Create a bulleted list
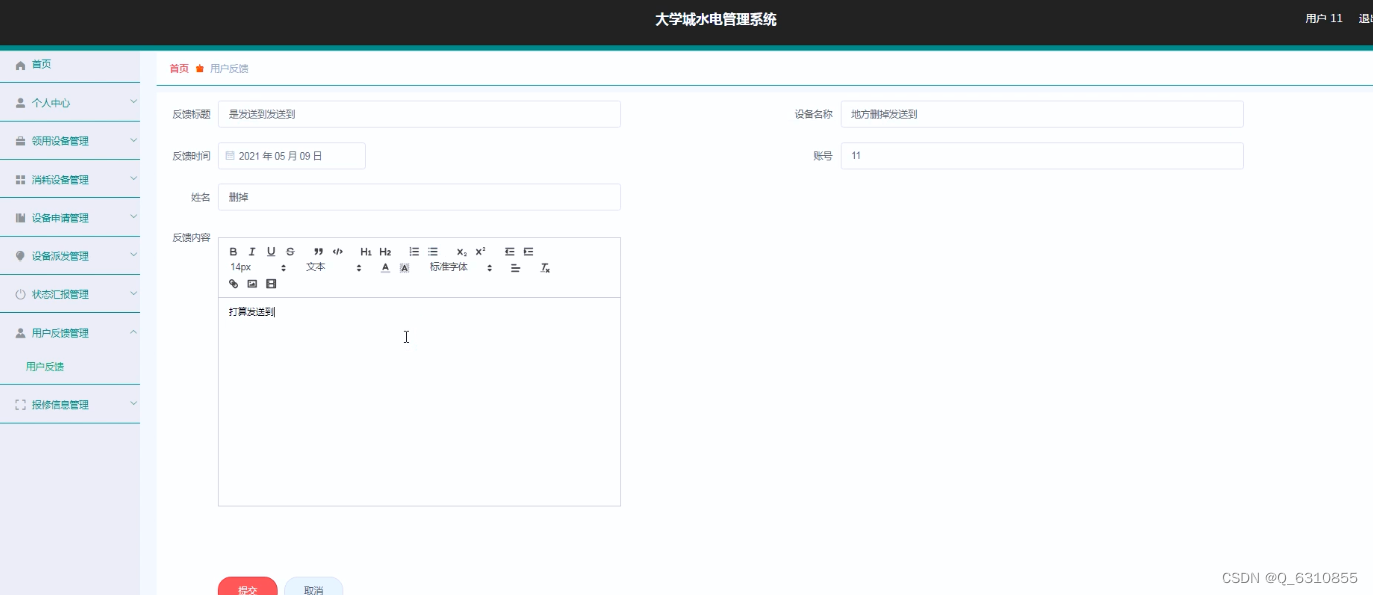The height and width of the screenshot is (595, 1373). [433, 252]
